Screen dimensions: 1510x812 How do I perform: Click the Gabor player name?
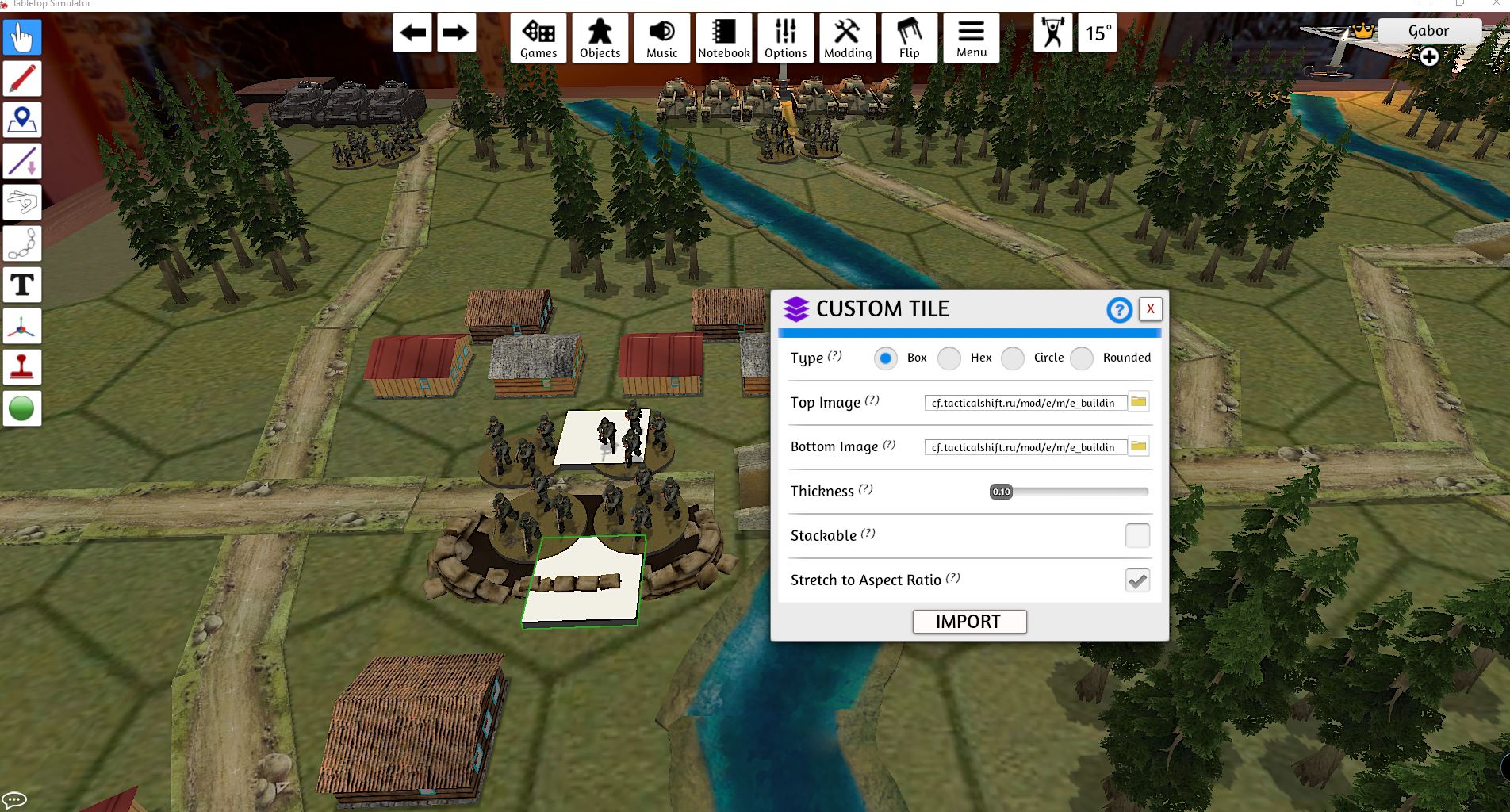1429,31
